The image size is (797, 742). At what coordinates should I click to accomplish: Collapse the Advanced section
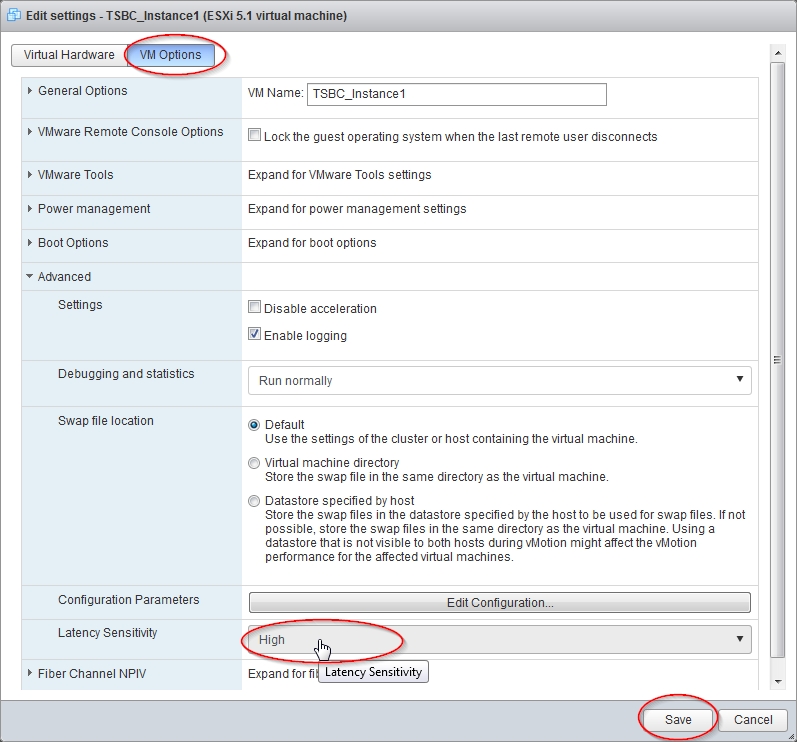click(63, 277)
